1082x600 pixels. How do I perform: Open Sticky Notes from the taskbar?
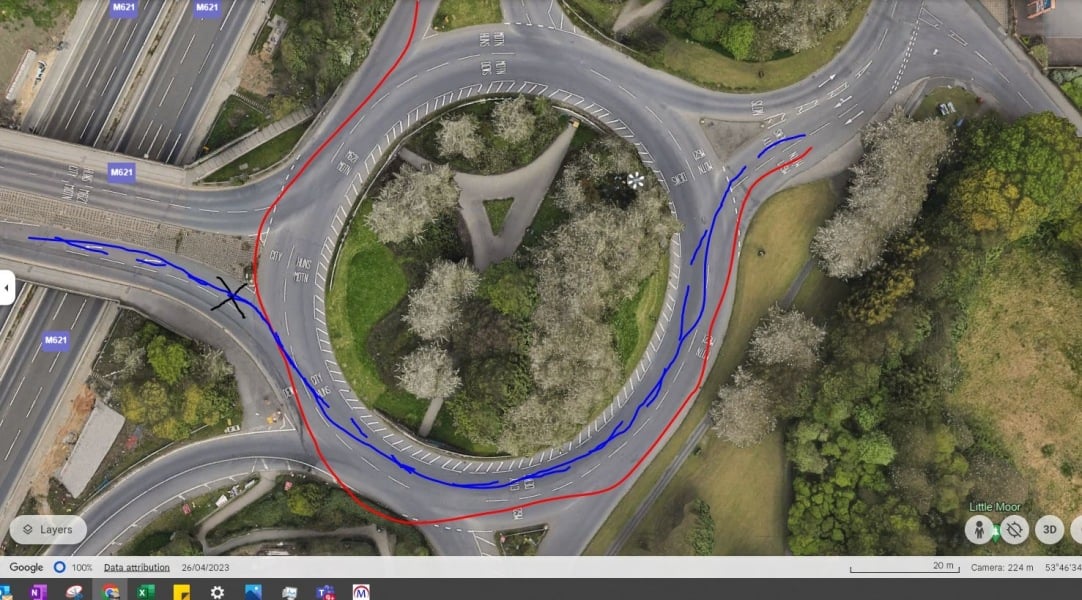pyautogui.click(x=182, y=592)
